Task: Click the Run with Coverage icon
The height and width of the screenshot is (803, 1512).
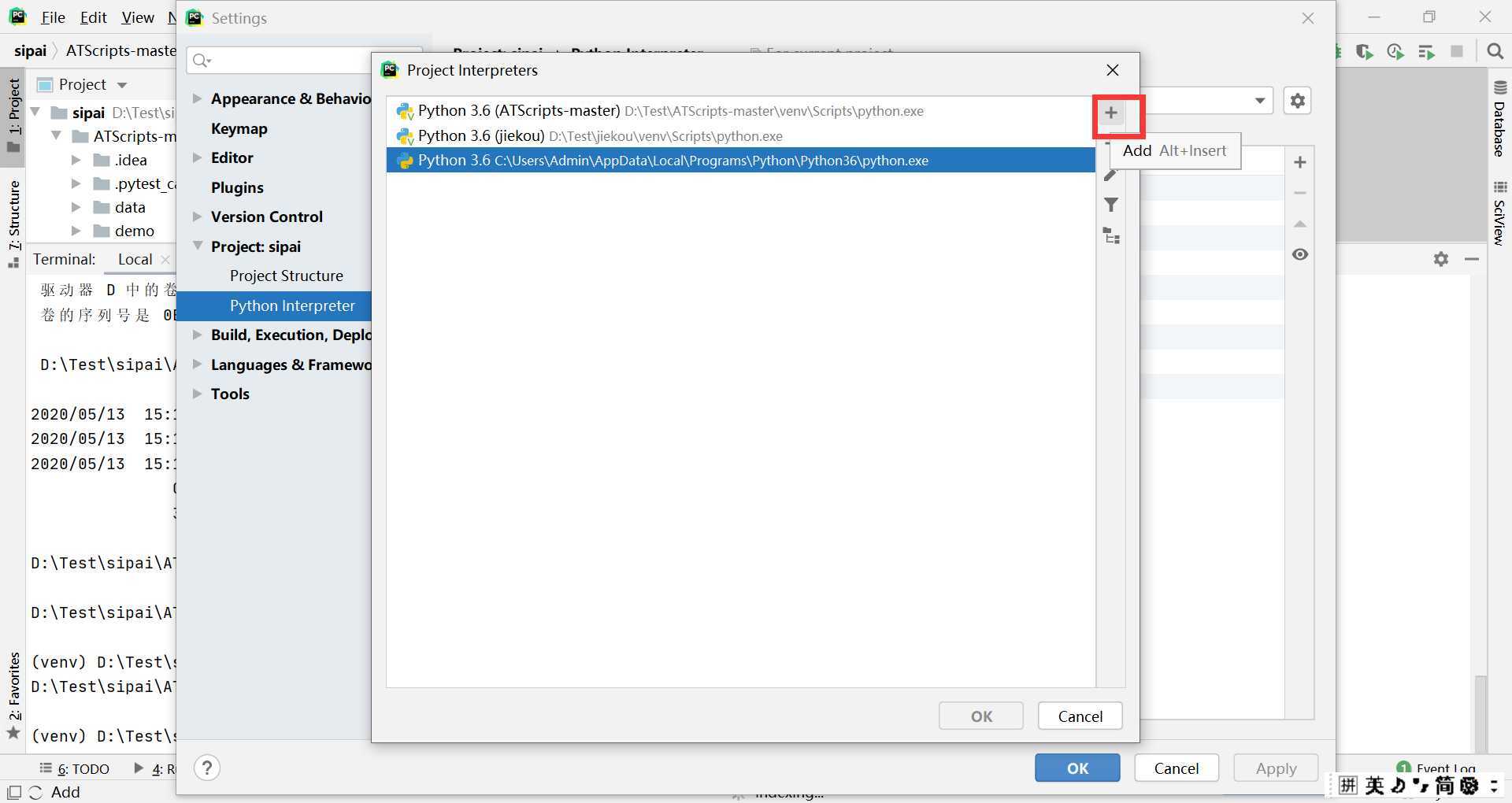Action: coord(1365,51)
